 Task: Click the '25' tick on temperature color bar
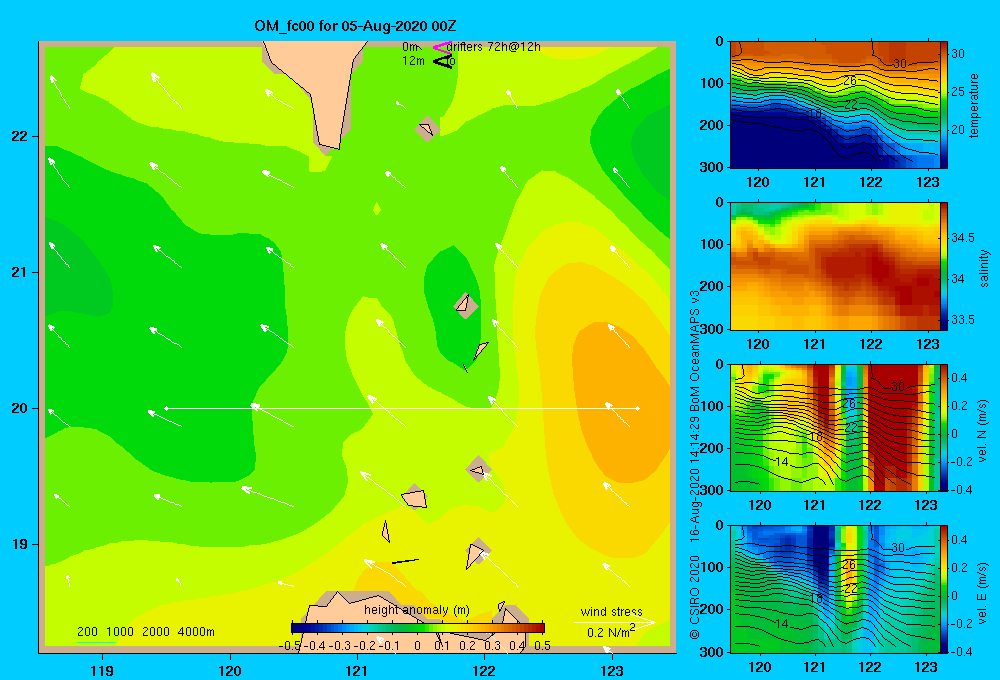point(958,92)
